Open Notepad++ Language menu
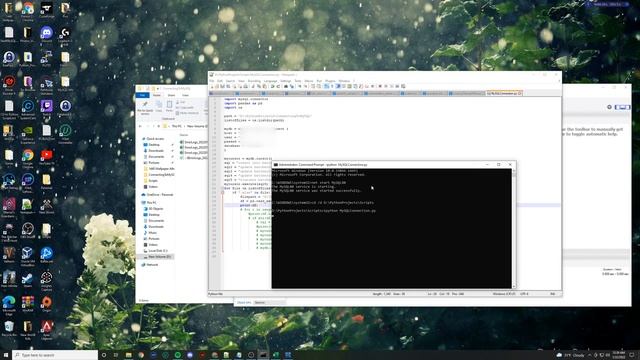This screenshot has width=640, height=360. point(270,81)
